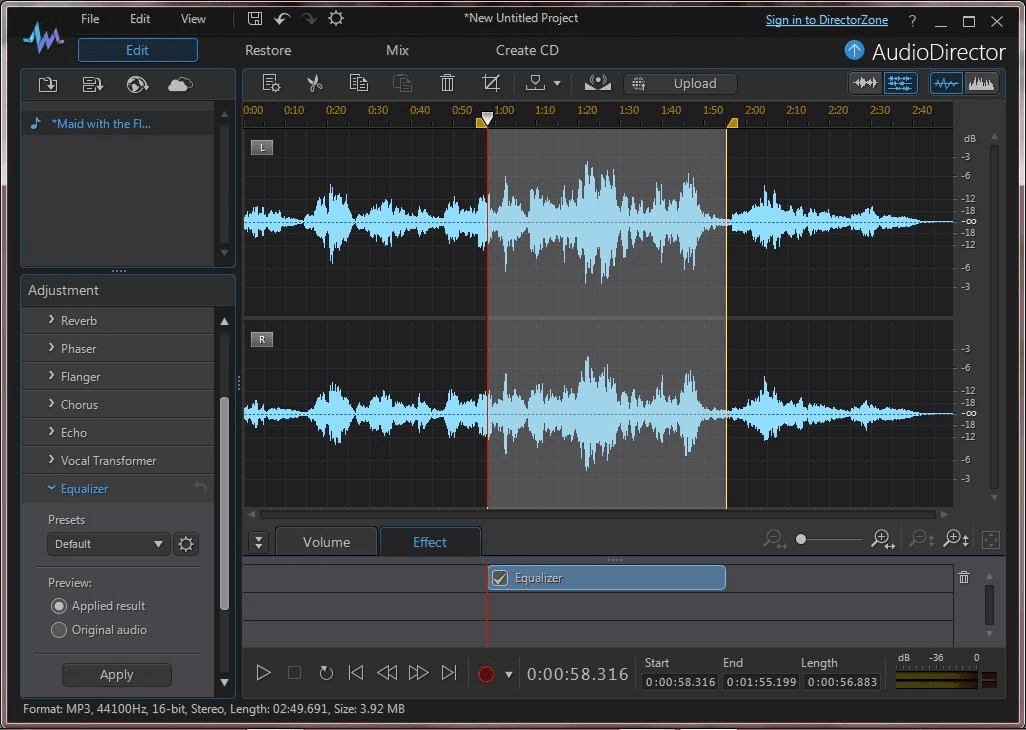Switch to spectral frequency view icon
The image size is (1026, 730).
point(981,84)
